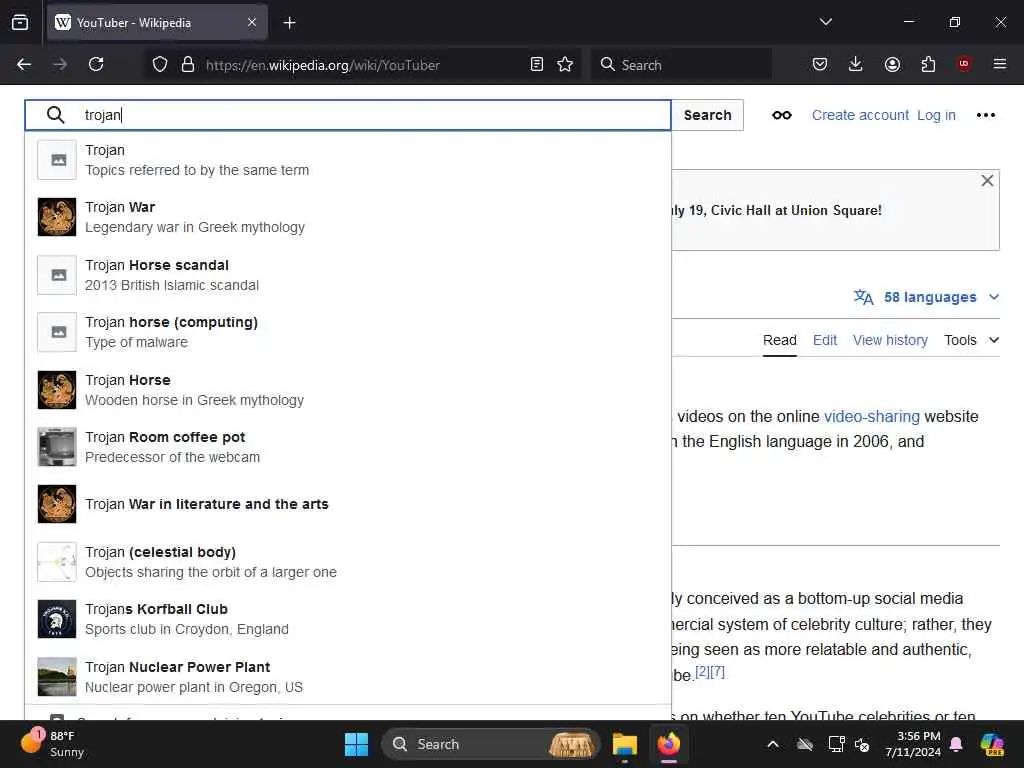Open the weather widget showing 88°F
Viewport: 1024px width, 768px height.
pos(53,744)
